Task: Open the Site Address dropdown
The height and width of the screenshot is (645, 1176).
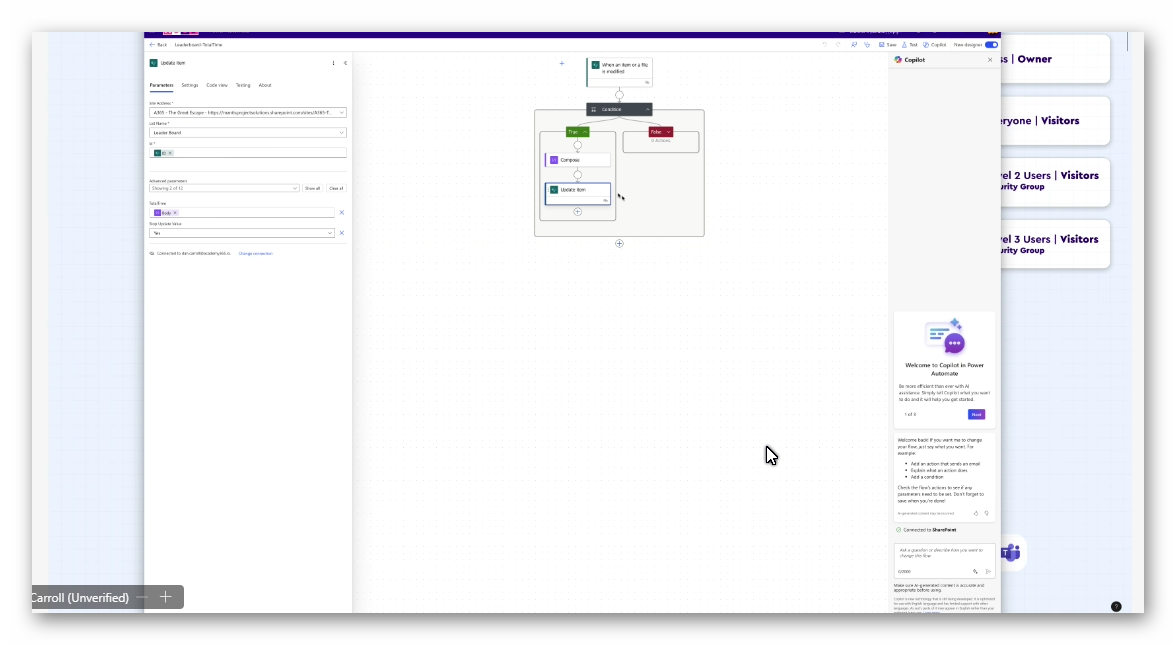Action: (248, 112)
